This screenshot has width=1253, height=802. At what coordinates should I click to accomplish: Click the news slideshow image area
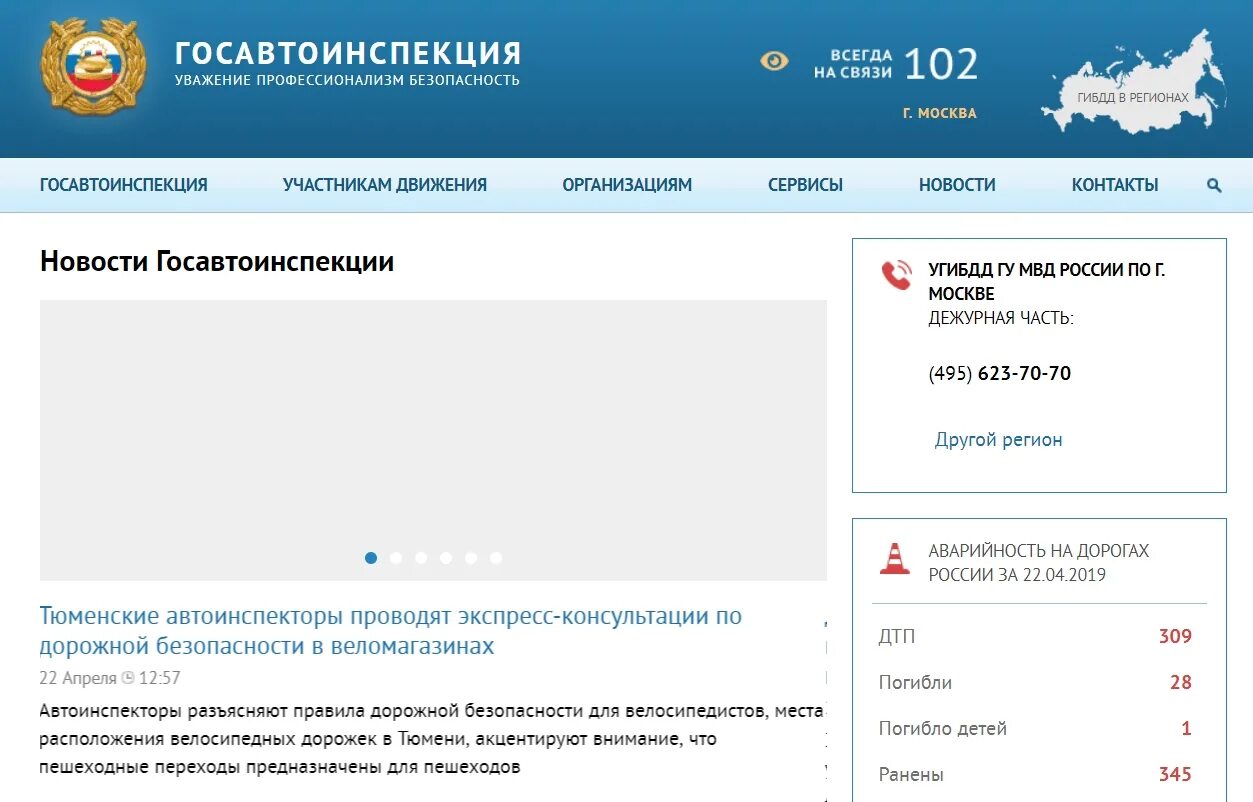tap(433, 440)
